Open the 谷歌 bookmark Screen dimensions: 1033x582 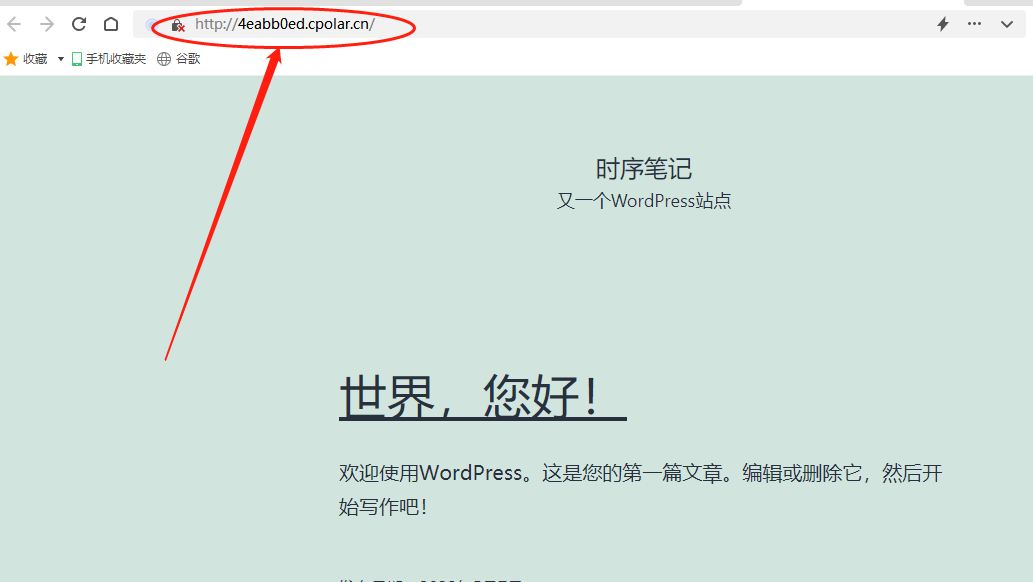click(179, 59)
